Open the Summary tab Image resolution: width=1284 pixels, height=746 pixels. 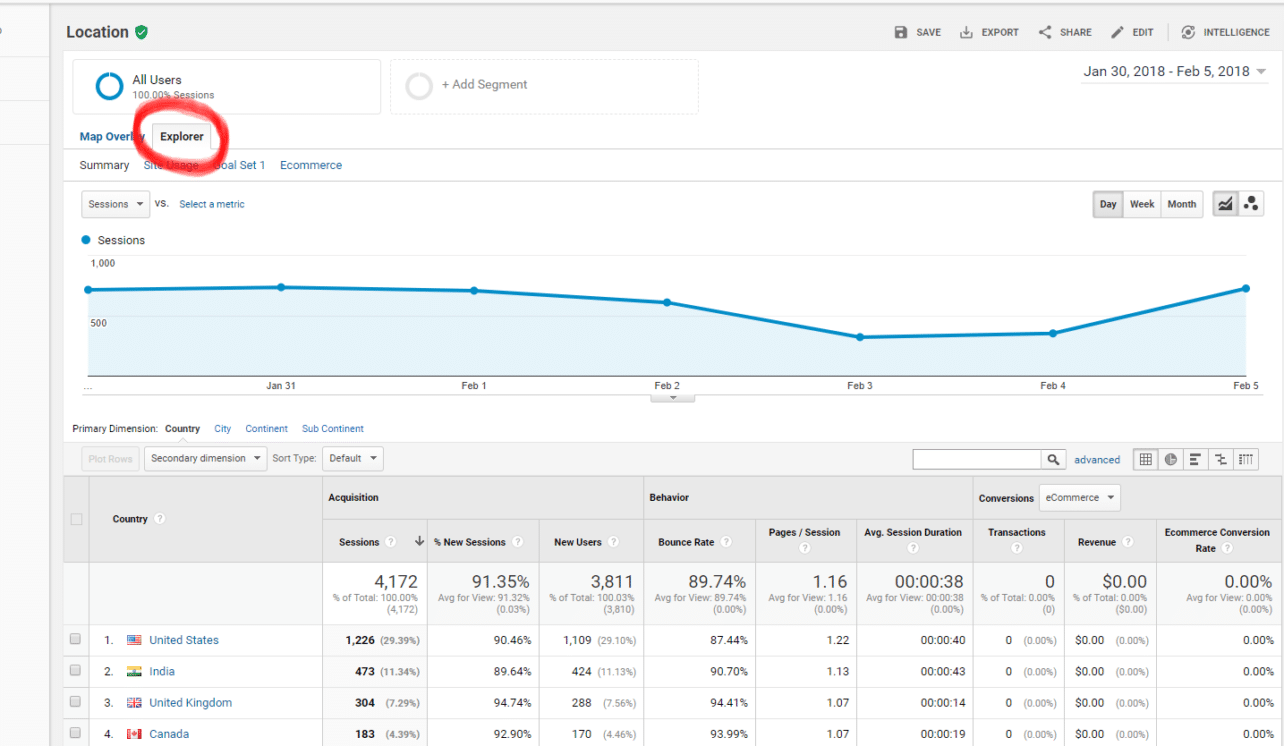pyautogui.click(x=103, y=164)
